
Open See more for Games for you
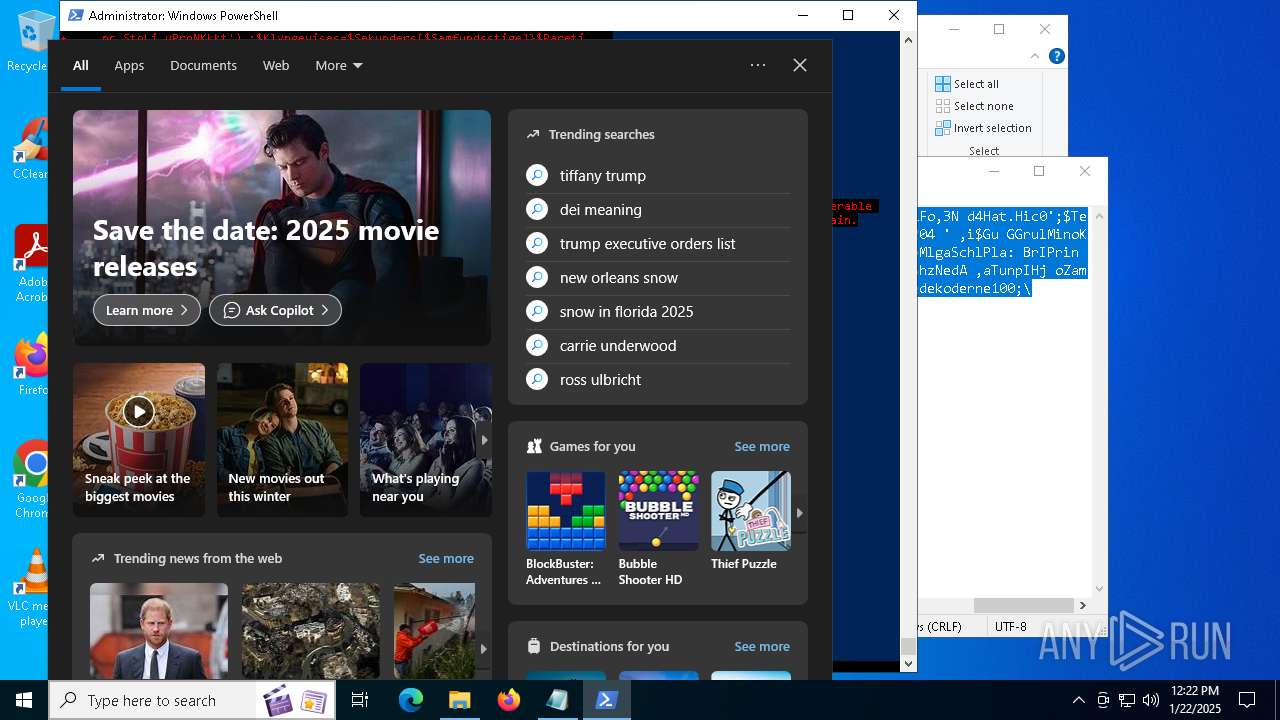coord(762,446)
